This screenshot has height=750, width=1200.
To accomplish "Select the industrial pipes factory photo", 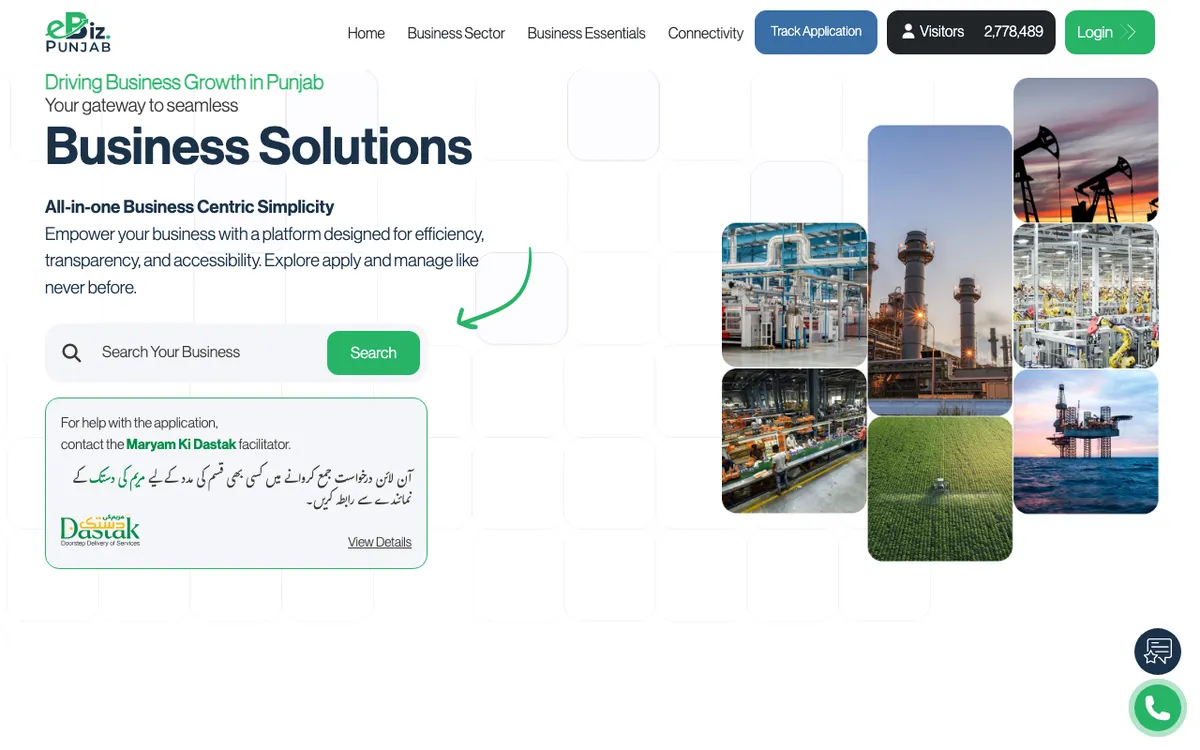I will click(x=794, y=295).
